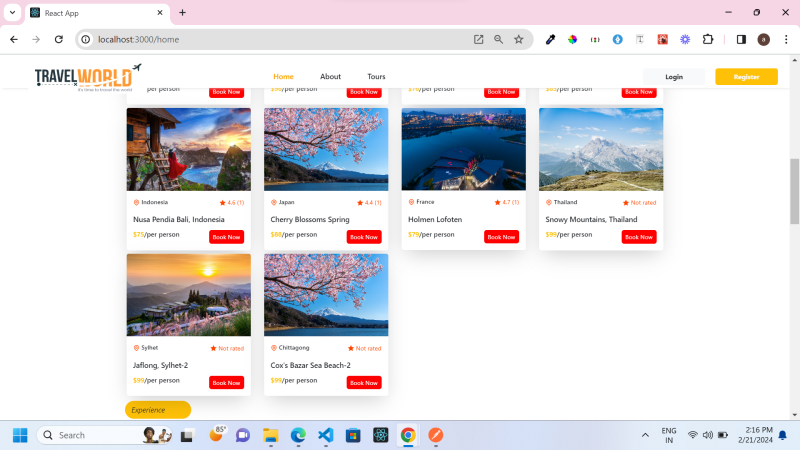Open Jaflong, Sylhet-2 title
800x450 pixels.
(x=160, y=365)
